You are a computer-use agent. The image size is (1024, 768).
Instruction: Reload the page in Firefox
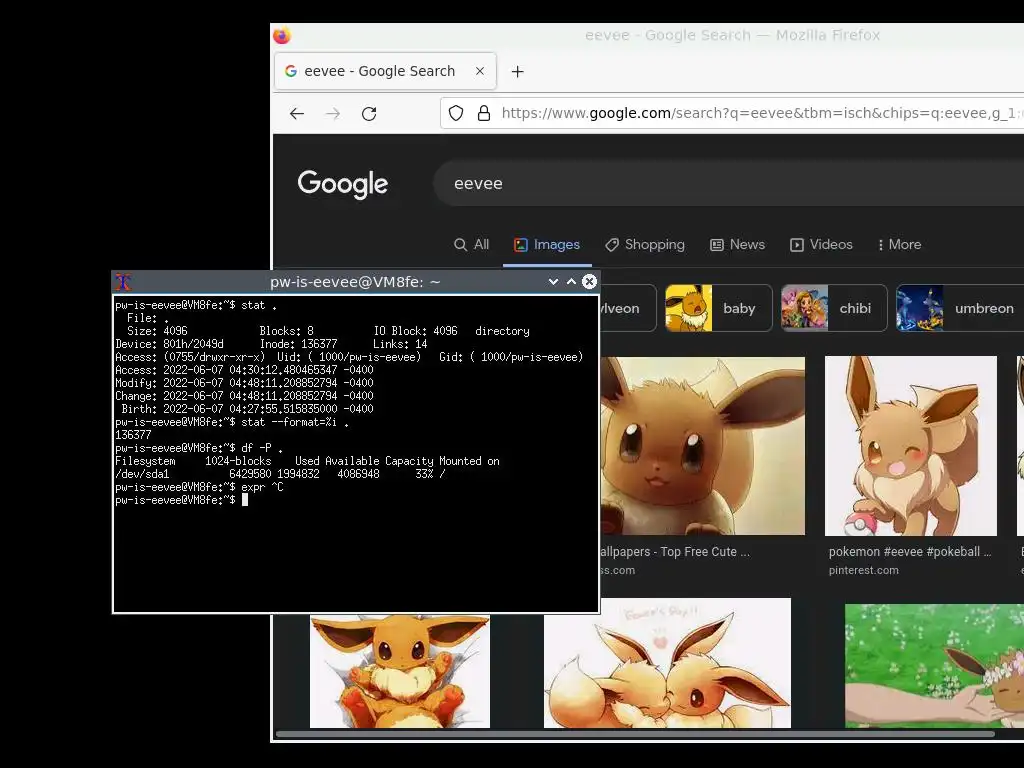(x=369, y=114)
